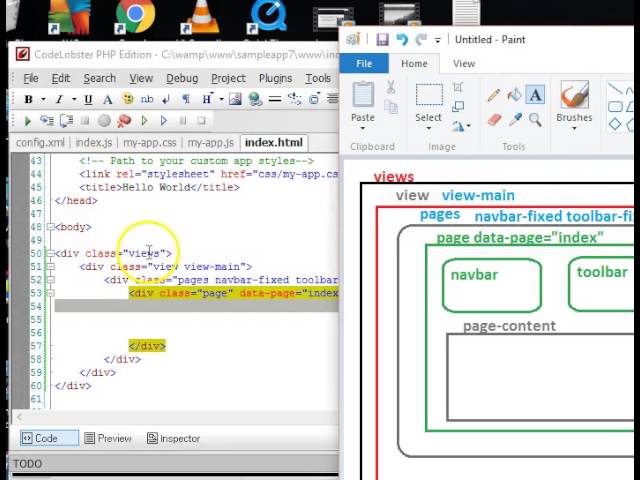Viewport: 640px width, 480px height.
Task: Click the paragraph pilcrow icon
Action: pos(186,99)
